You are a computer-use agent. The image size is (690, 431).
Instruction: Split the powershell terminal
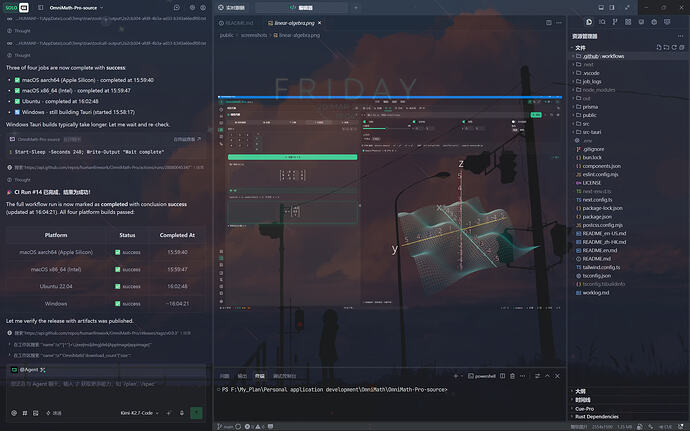(x=503, y=376)
